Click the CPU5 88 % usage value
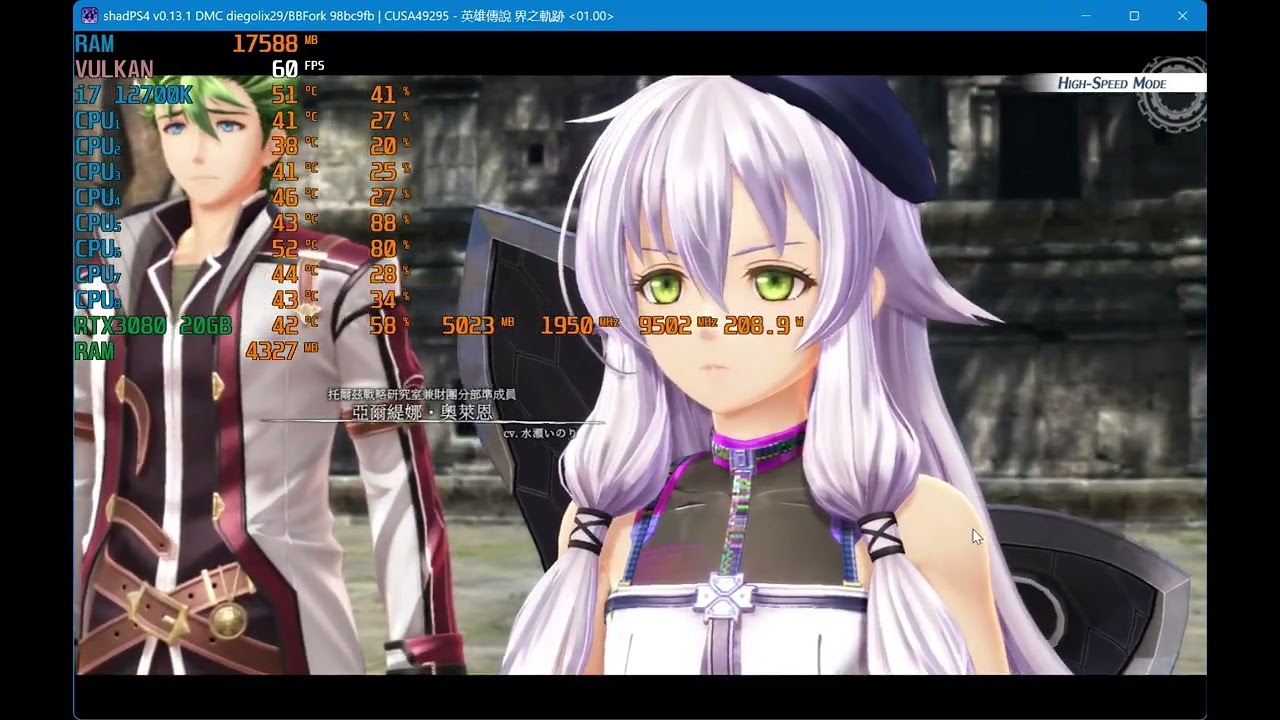1280x720 pixels. click(390, 222)
